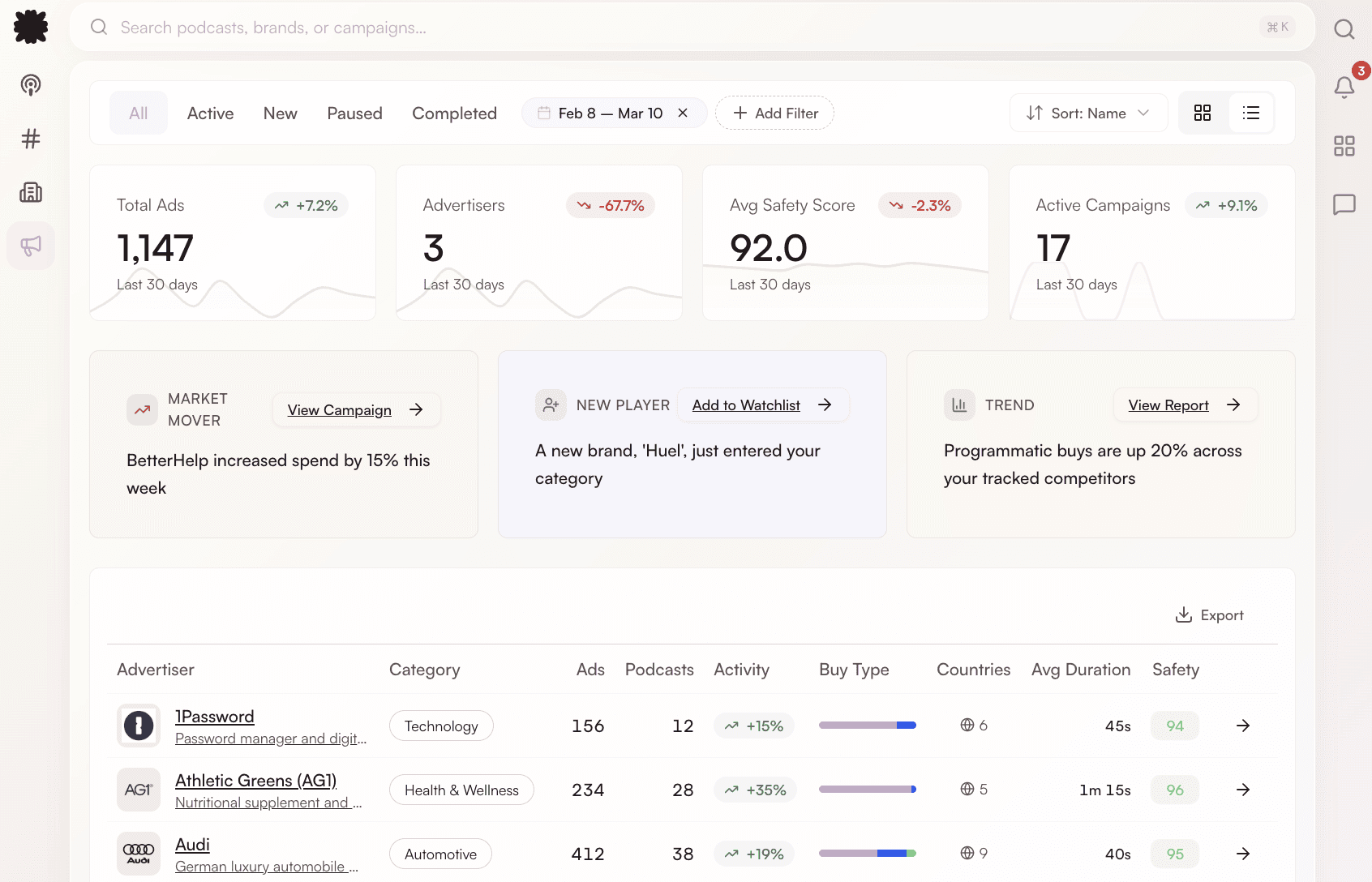This screenshot has height=882, width=1372.
Task: Click the Ads column header
Action: [x=590, y=670]
